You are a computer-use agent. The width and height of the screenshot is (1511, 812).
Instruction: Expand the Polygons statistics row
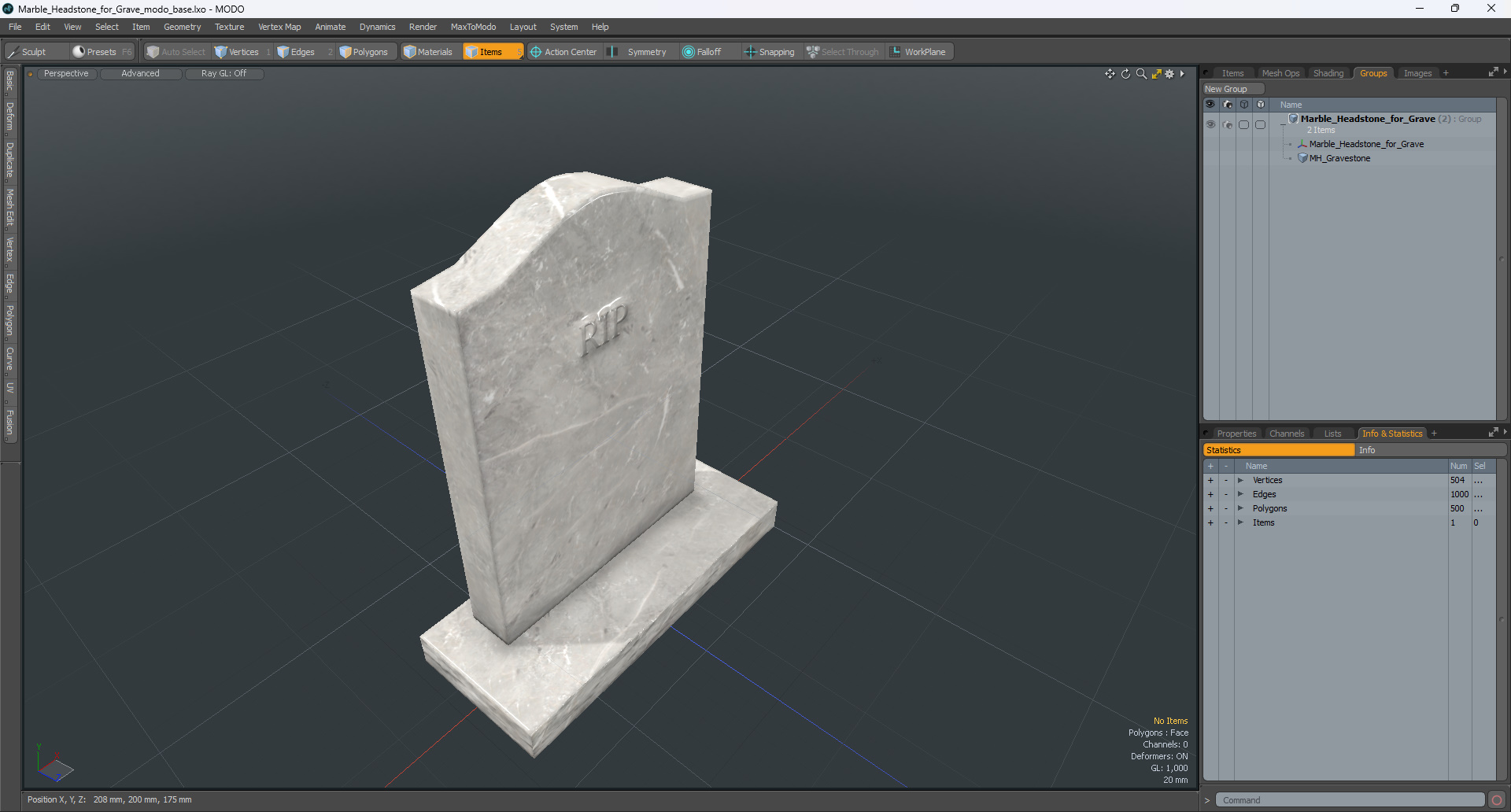tap(1240, 509)
